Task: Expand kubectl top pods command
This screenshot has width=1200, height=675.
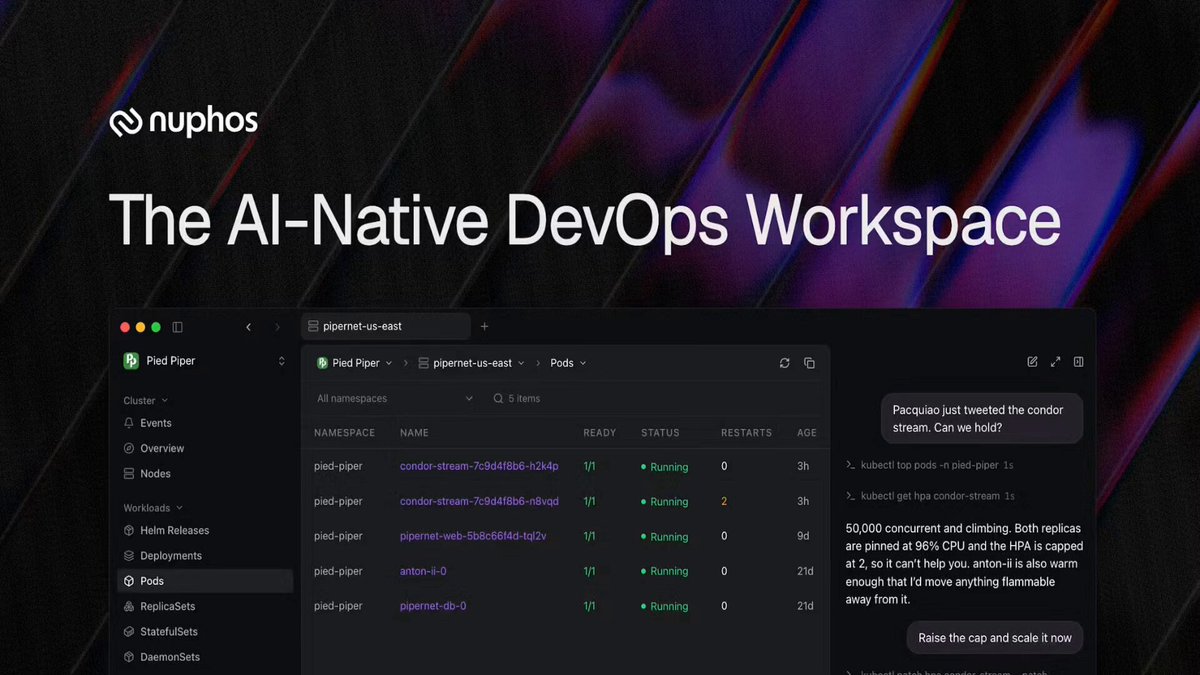Action: tap(929, 465)
